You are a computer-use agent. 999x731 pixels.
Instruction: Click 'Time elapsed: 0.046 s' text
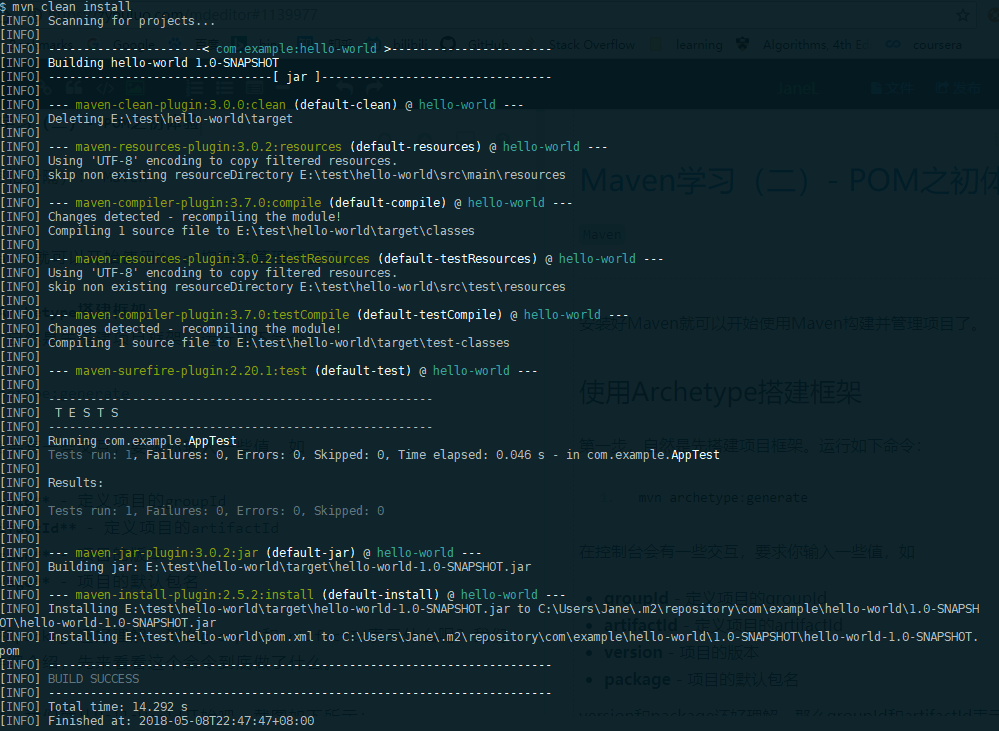pyautogui.click(x=471, y=455)
